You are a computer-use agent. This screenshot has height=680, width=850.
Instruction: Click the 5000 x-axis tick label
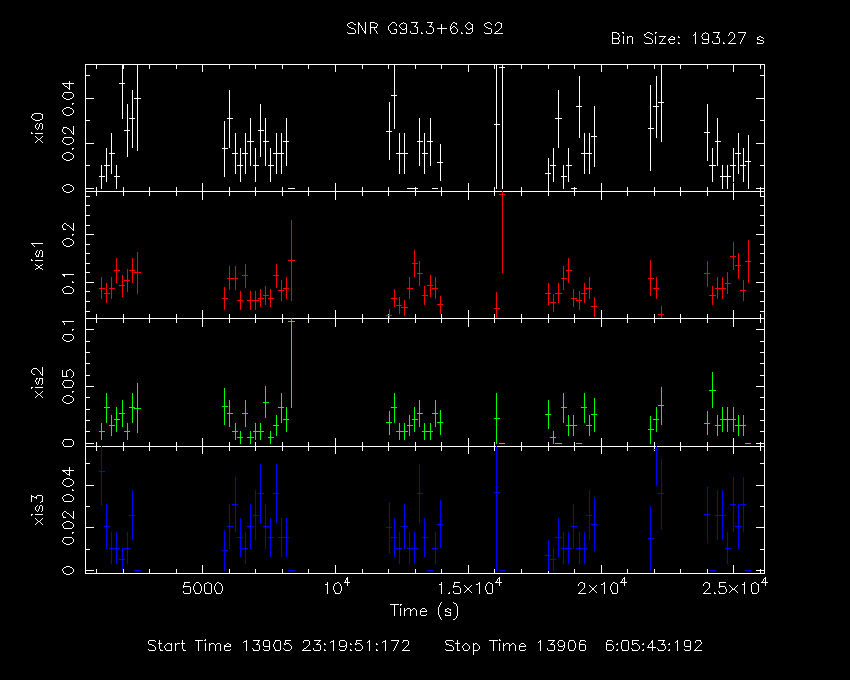click(x=202, y=588)
